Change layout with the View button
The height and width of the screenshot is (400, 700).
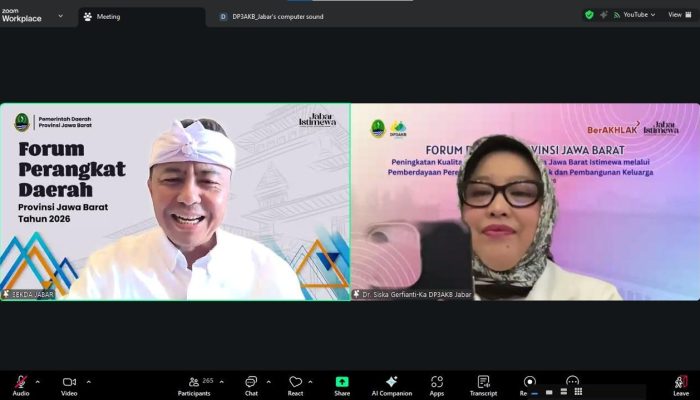click(x=680, y=15)
